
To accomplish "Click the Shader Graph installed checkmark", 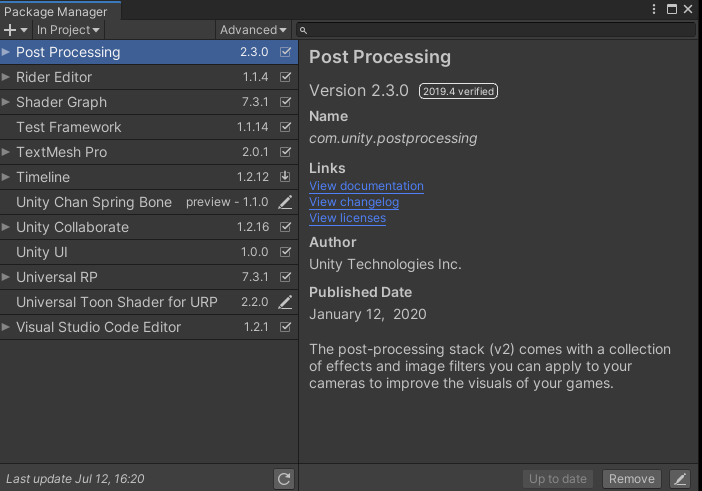I will 285,102.
